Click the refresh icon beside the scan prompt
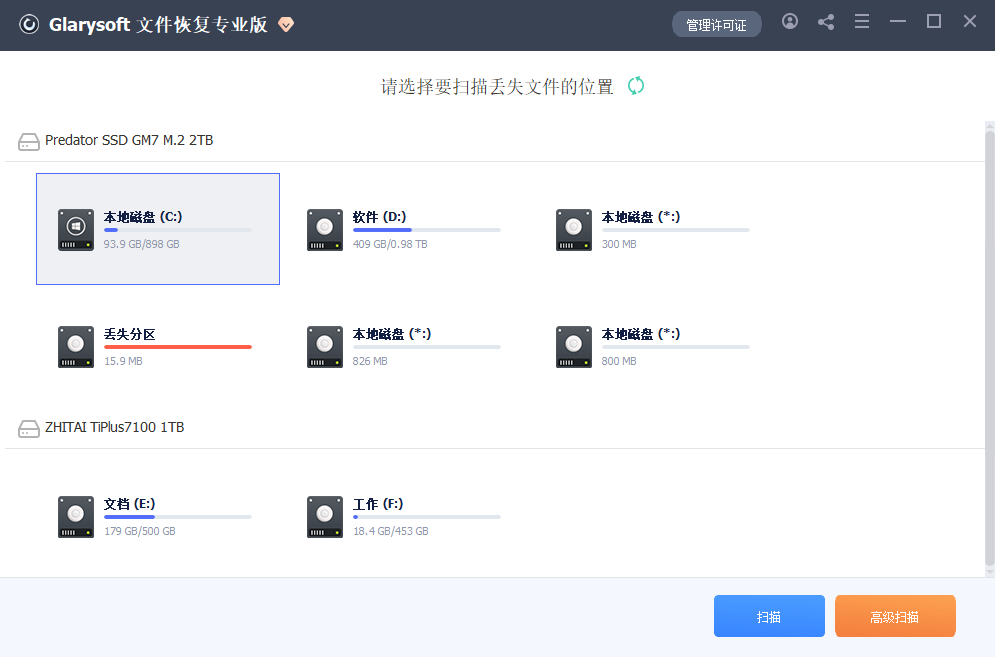Screen dimensions: 995x657 pyautogui.click(x=636, y=86)
